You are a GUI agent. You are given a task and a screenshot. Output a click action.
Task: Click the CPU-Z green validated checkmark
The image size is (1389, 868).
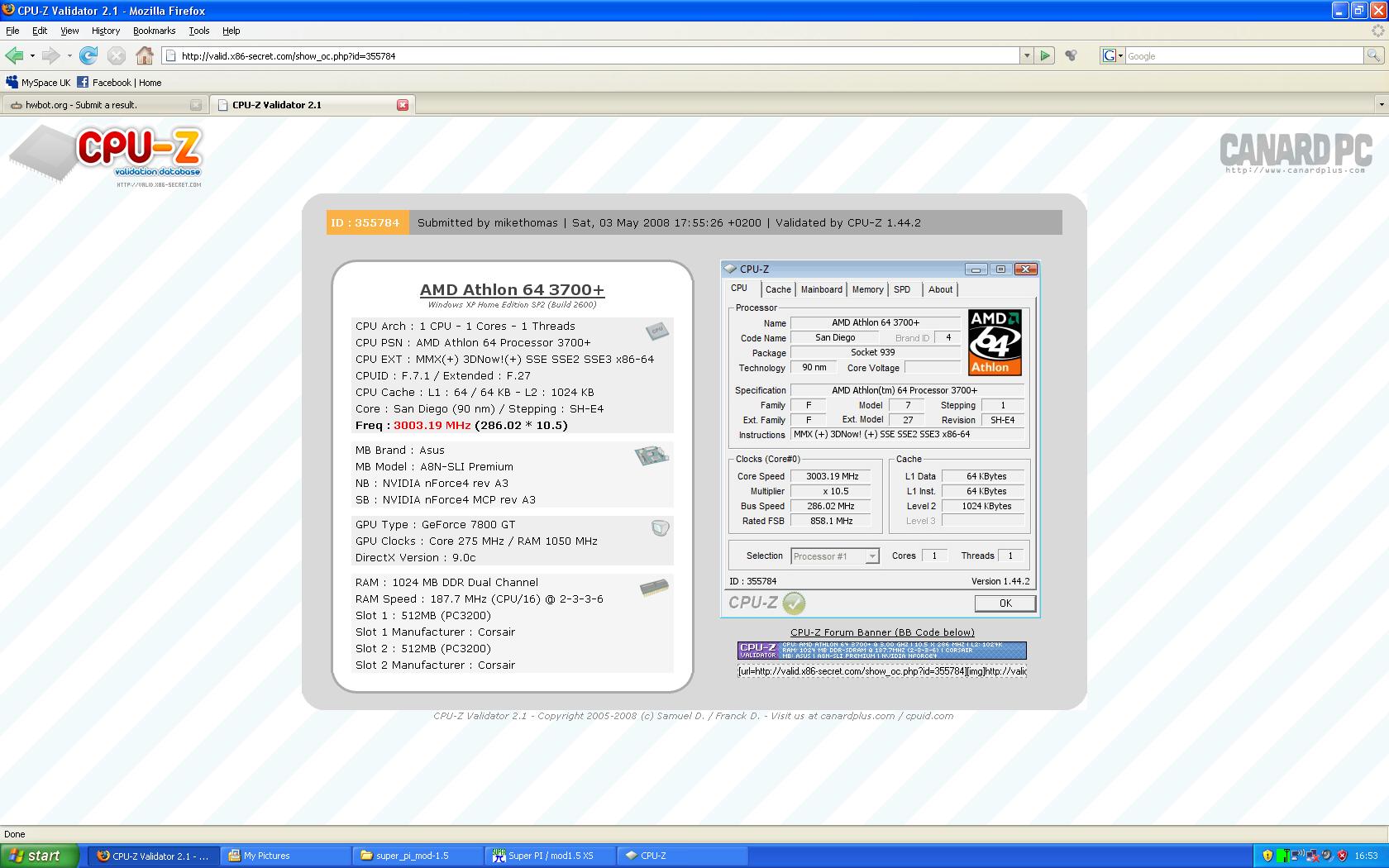pos(794,603)
